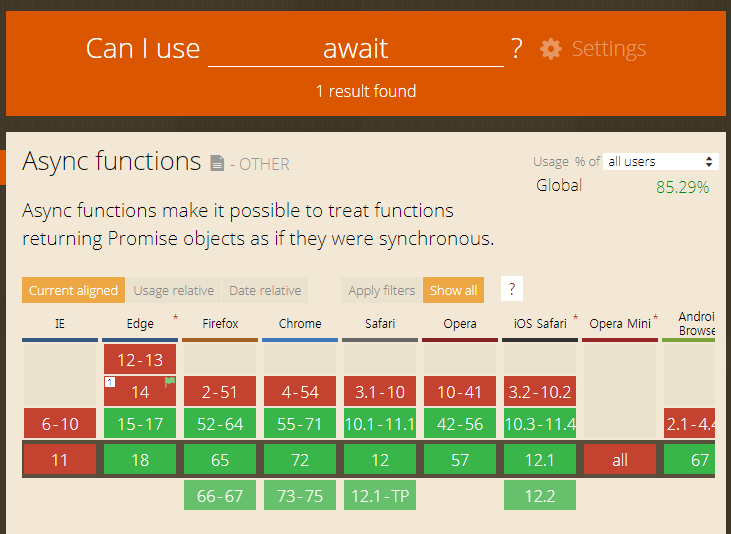Click the green flag on Edge 14
Screen dimensions: 731x534
click(170, 382)
